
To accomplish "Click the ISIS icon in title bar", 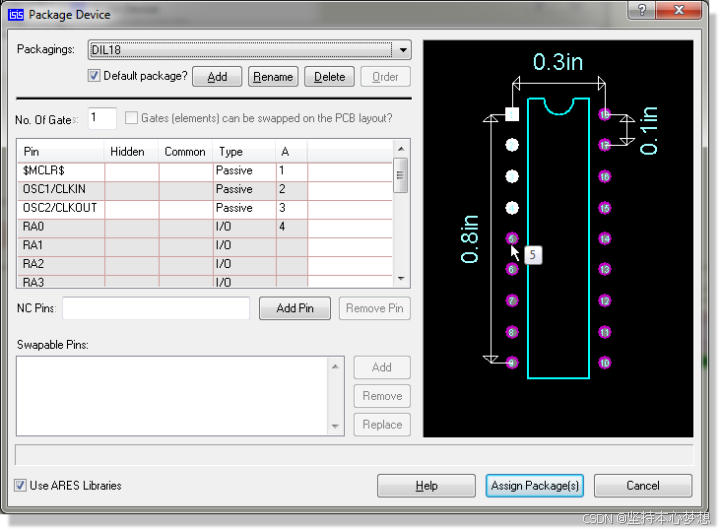I will (x=16, y=15).
